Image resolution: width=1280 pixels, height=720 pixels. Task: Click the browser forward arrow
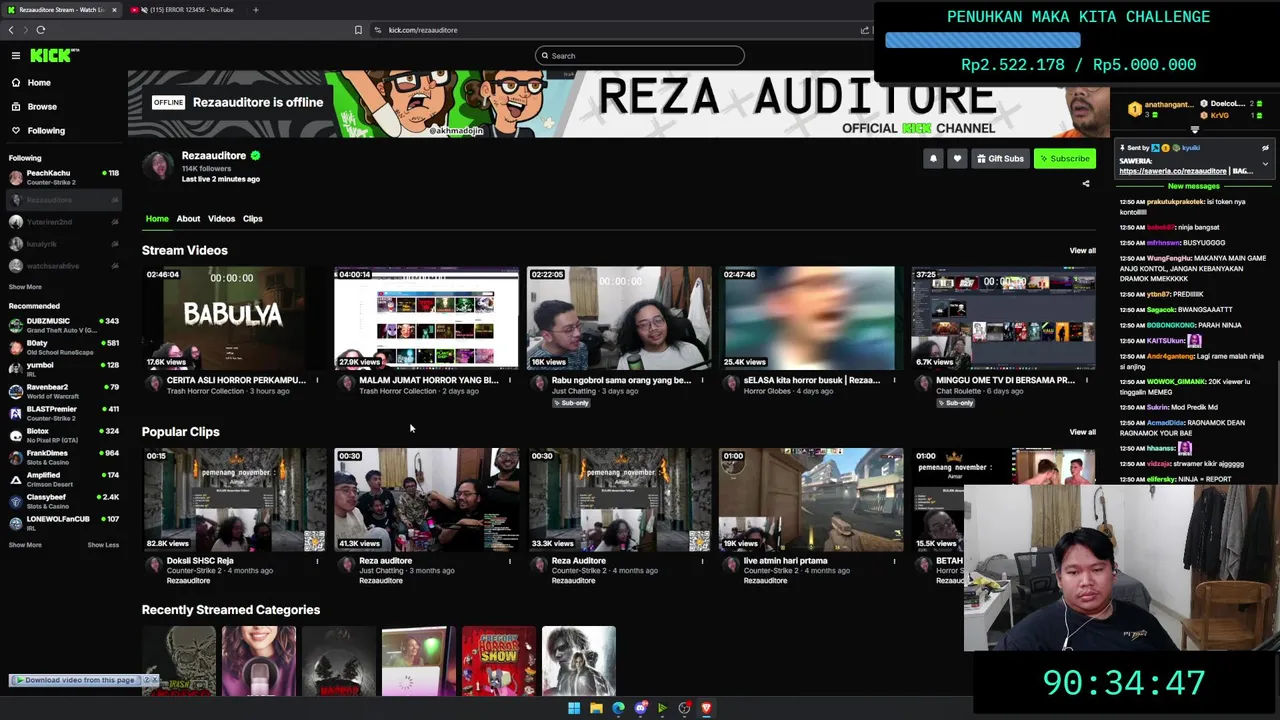(26, 30)
